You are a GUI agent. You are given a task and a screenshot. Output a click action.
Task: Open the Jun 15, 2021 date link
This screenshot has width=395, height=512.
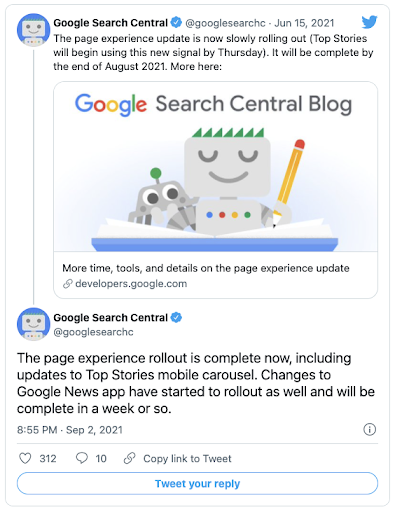tap(304, 23)
